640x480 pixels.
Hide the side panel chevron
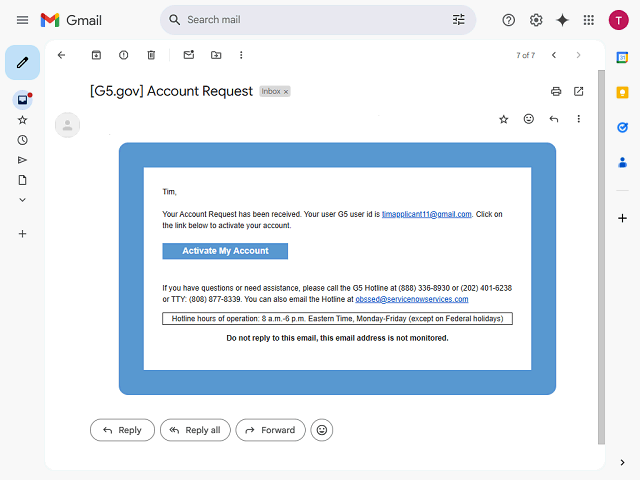(622, 462)
